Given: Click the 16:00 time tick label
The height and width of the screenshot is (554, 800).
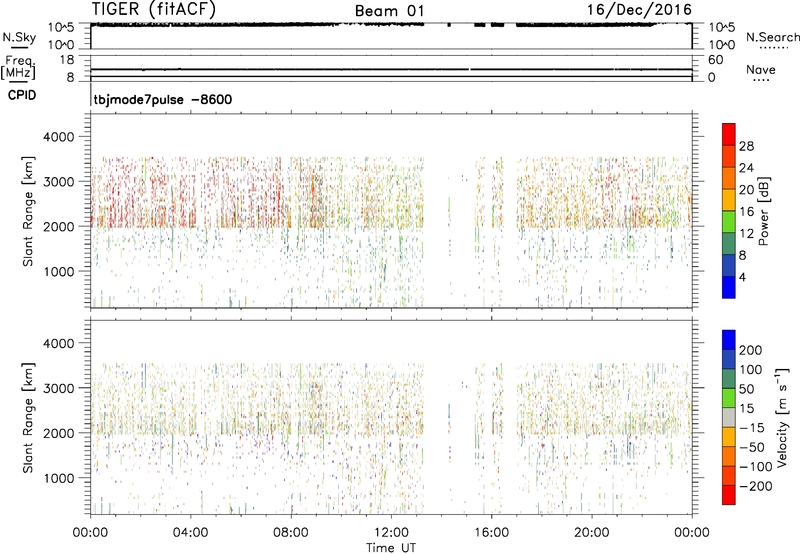Looking at the screenshot, I should pyautogui.click(x=491, y=533).
